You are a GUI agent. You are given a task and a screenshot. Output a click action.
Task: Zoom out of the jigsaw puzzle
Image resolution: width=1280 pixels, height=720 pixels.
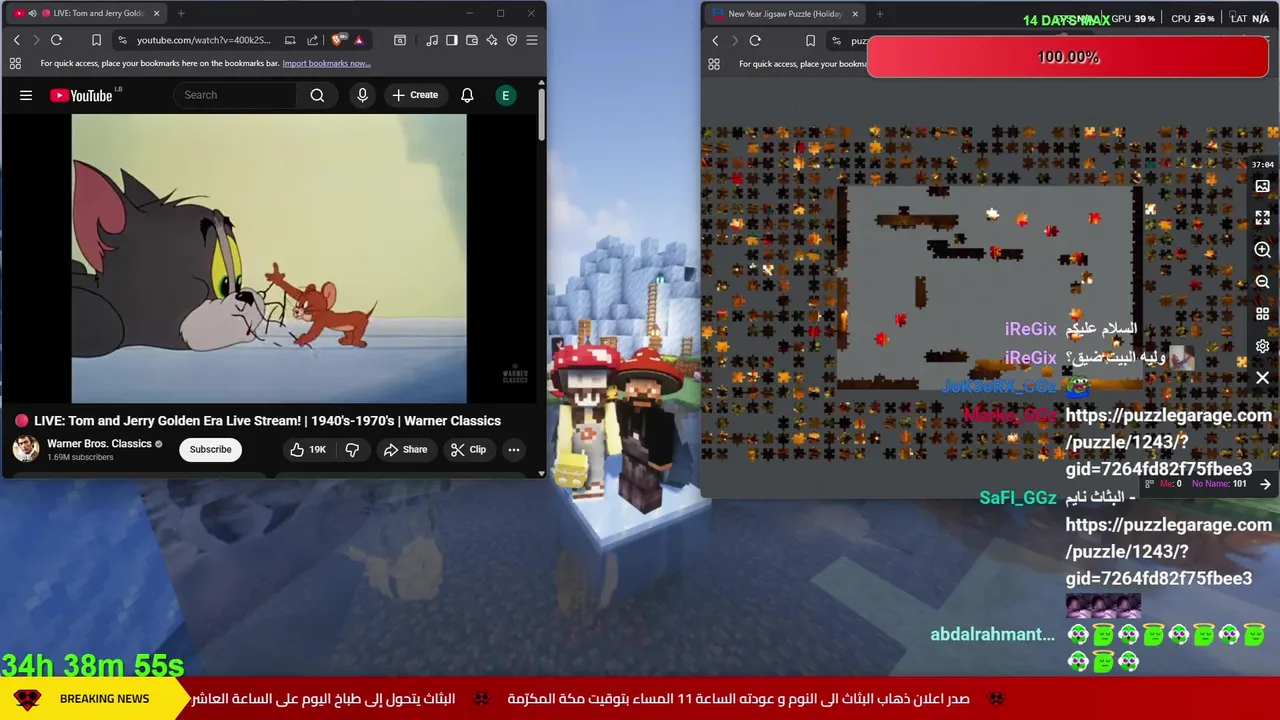pyautogui.click(x=1262, y=282)
